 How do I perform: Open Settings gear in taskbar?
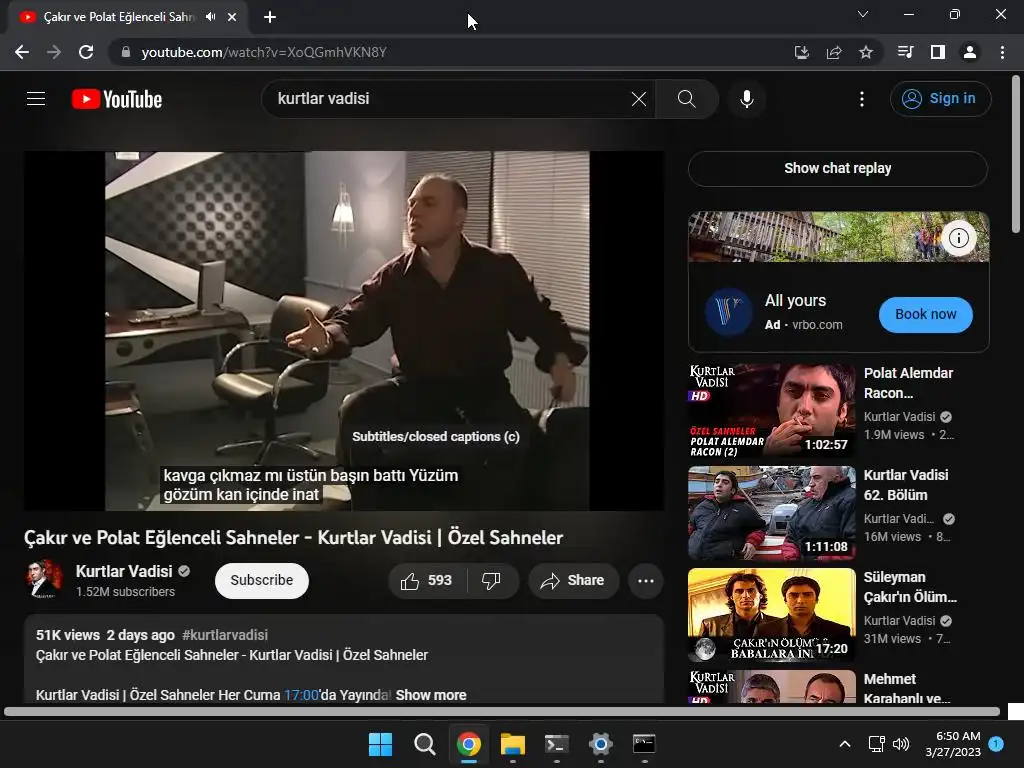tap(600, 744)
